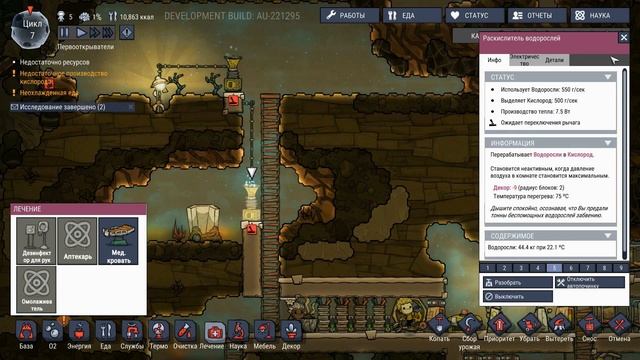The height and width of the screenshot is (360, 640).
Task: Click the Разобрать button
Action: (518, 282)
